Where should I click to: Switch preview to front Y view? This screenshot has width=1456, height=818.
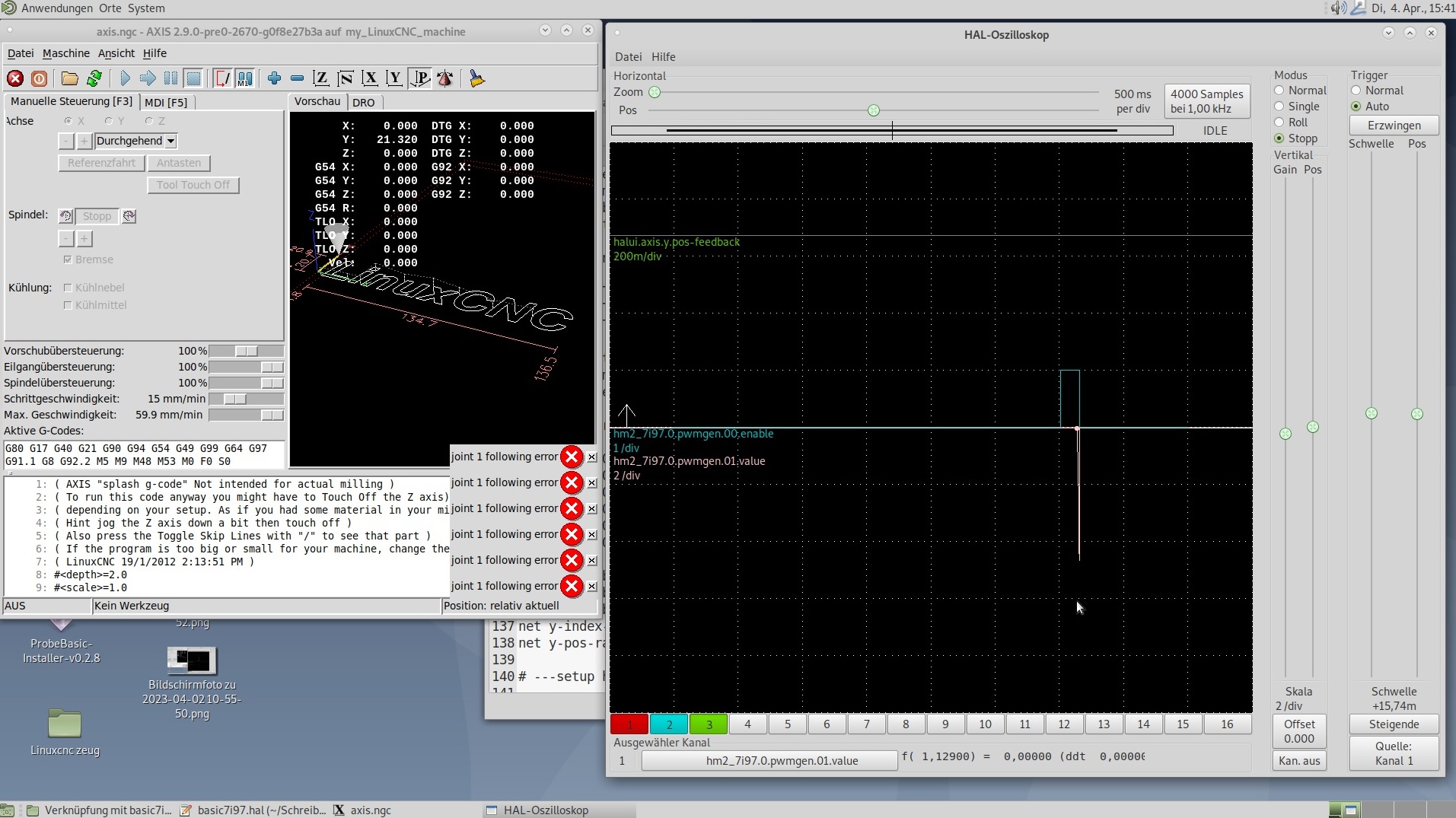point(394,78)
